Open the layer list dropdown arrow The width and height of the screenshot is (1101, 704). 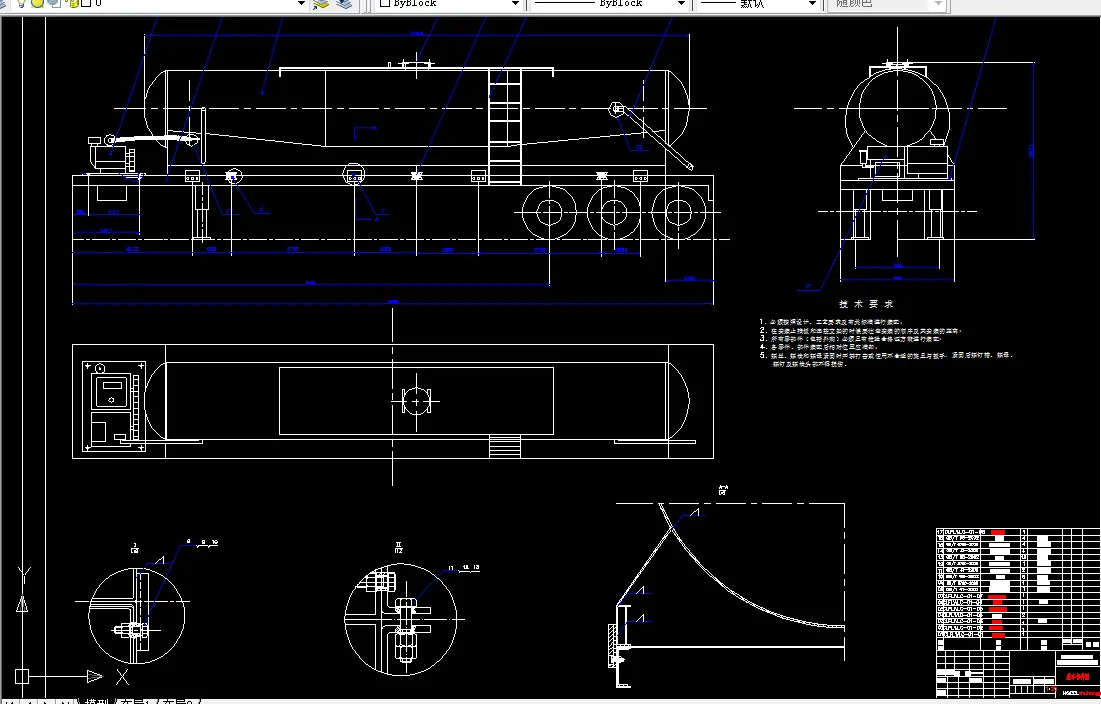(301, 4)
